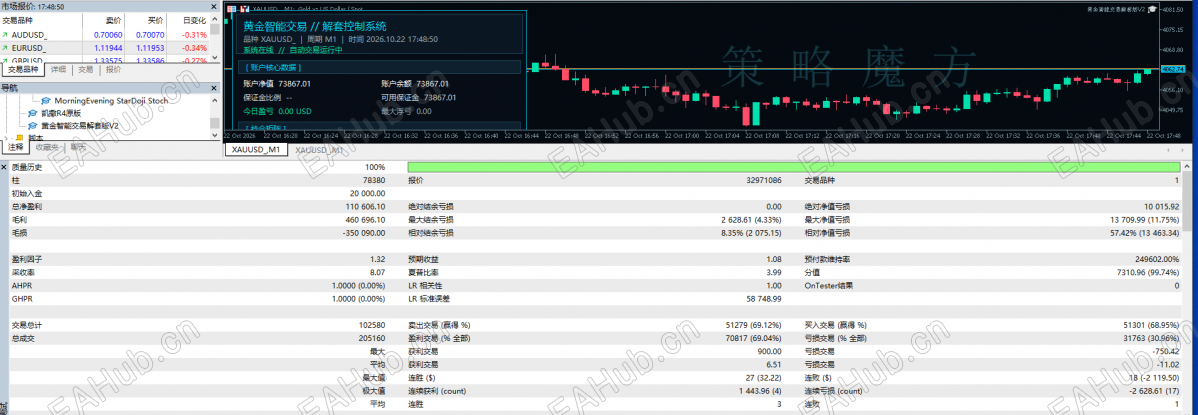Switch to the 收藏夹 tab in Navigator

coord(48,148)
